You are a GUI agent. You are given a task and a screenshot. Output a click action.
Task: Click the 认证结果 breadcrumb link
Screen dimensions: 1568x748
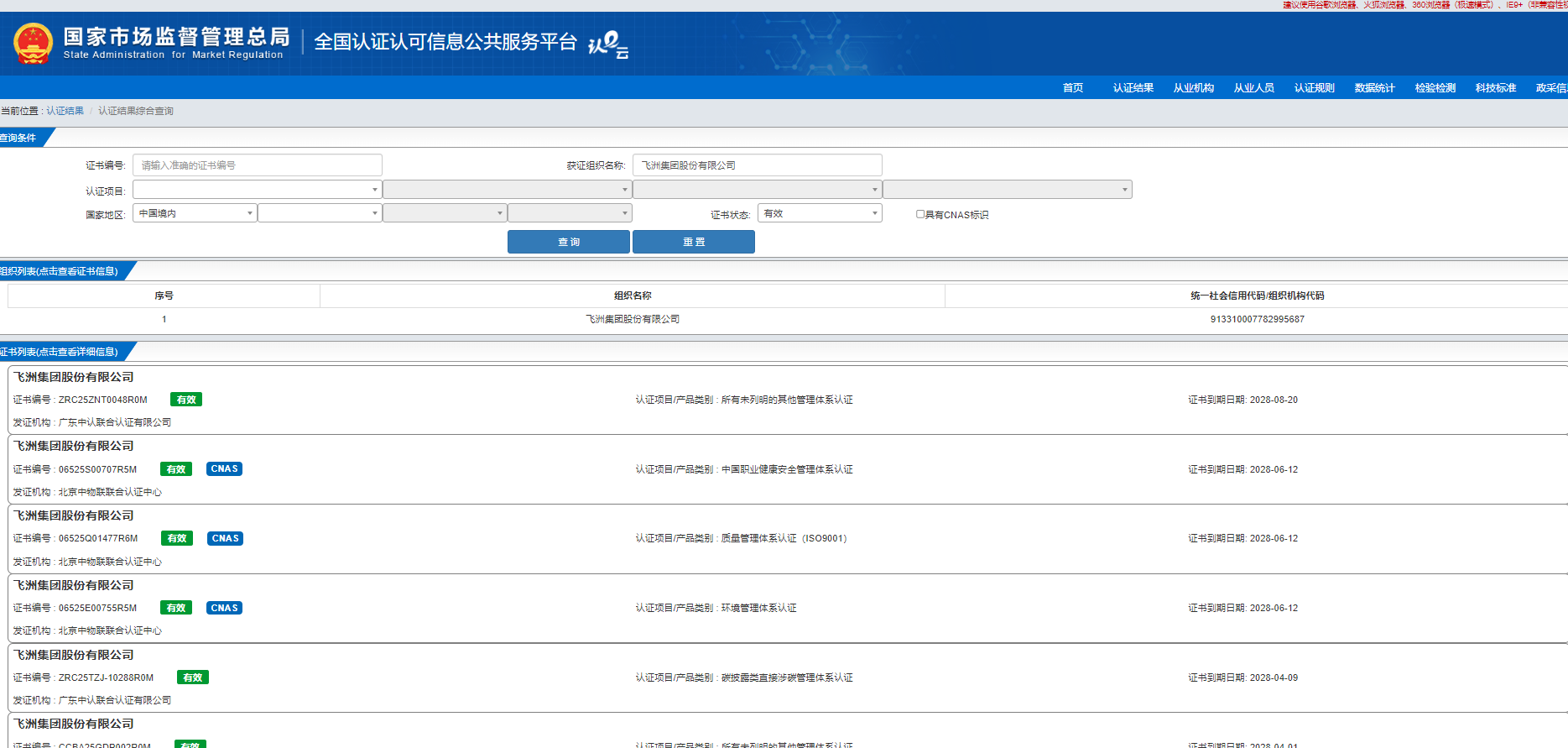[65, 111]
